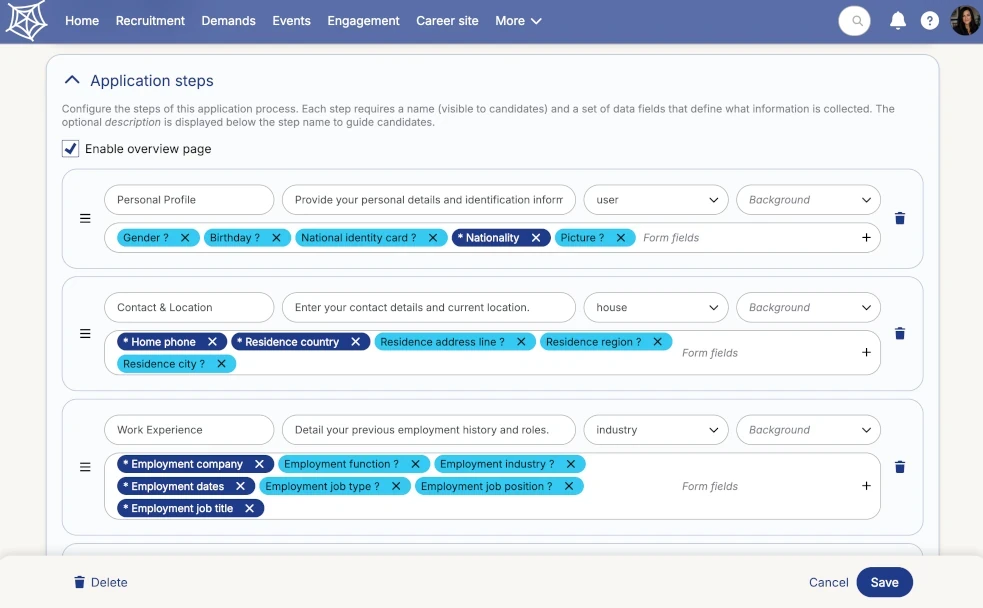Image resolution: width=983 pixels, height=608 pixels.
Task: Toggle Enable overview page checkbox
Action: [x=70, y=149]
